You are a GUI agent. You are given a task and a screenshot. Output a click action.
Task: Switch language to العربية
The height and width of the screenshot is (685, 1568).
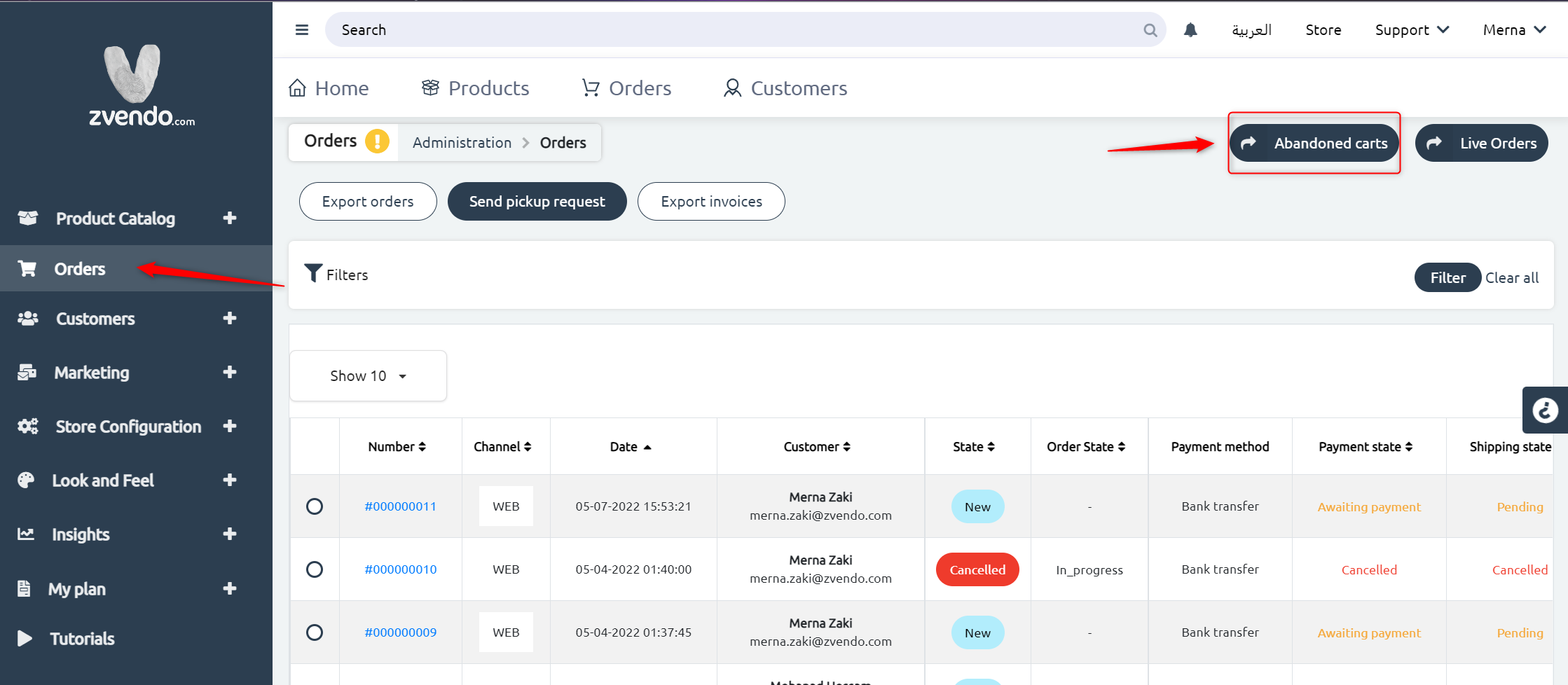click(1252, 30)
